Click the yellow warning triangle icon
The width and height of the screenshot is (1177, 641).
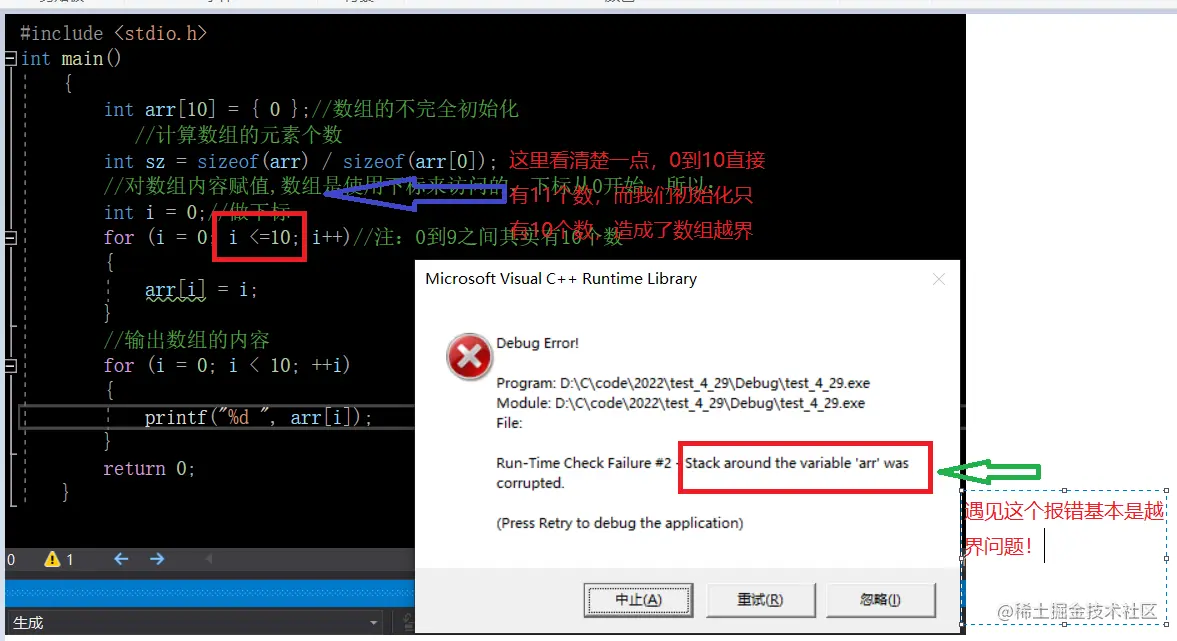[52, 559]
